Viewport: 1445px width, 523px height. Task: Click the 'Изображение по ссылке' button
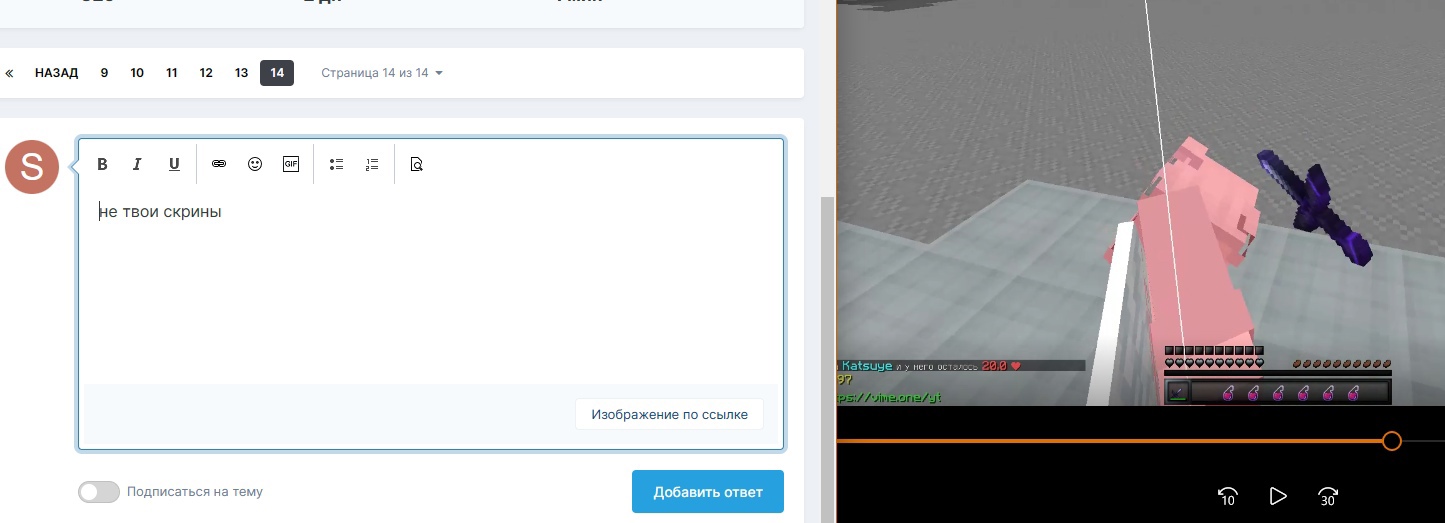669,414
